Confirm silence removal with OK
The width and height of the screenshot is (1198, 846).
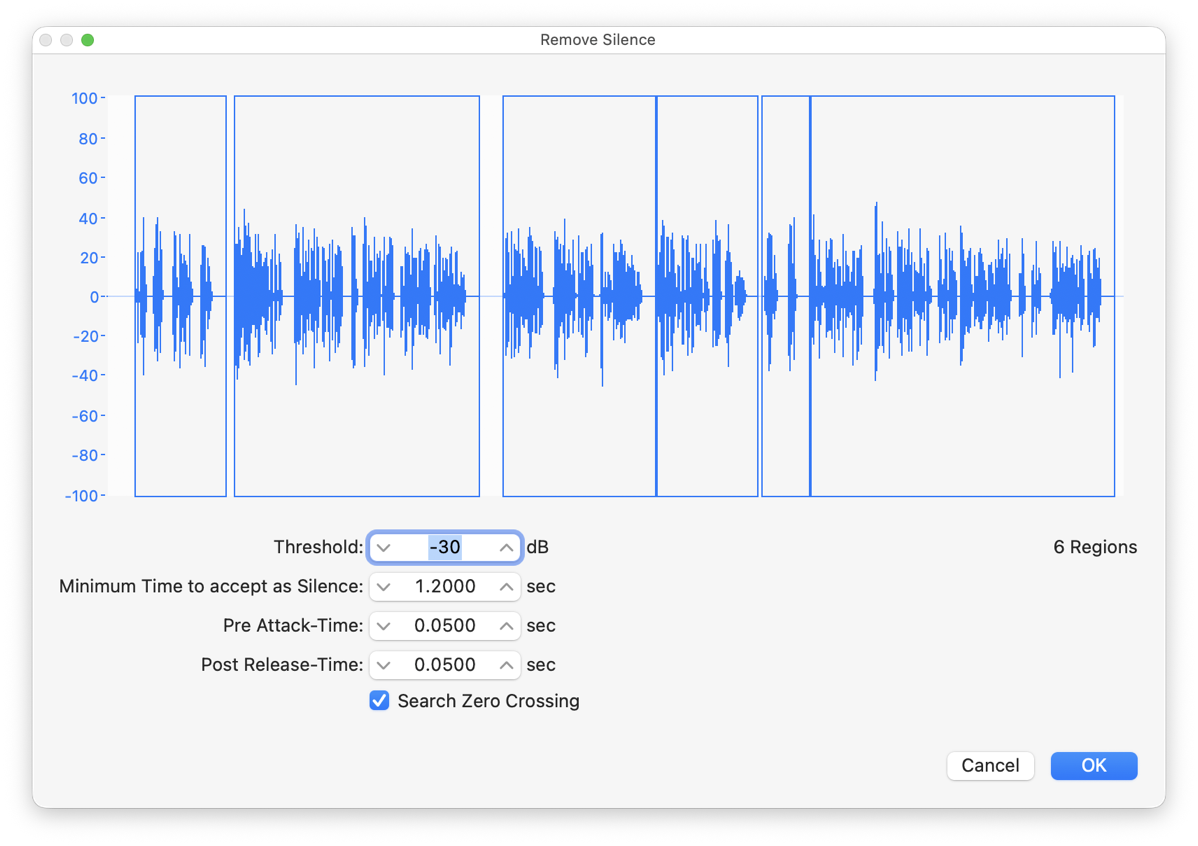[1093, 765]
